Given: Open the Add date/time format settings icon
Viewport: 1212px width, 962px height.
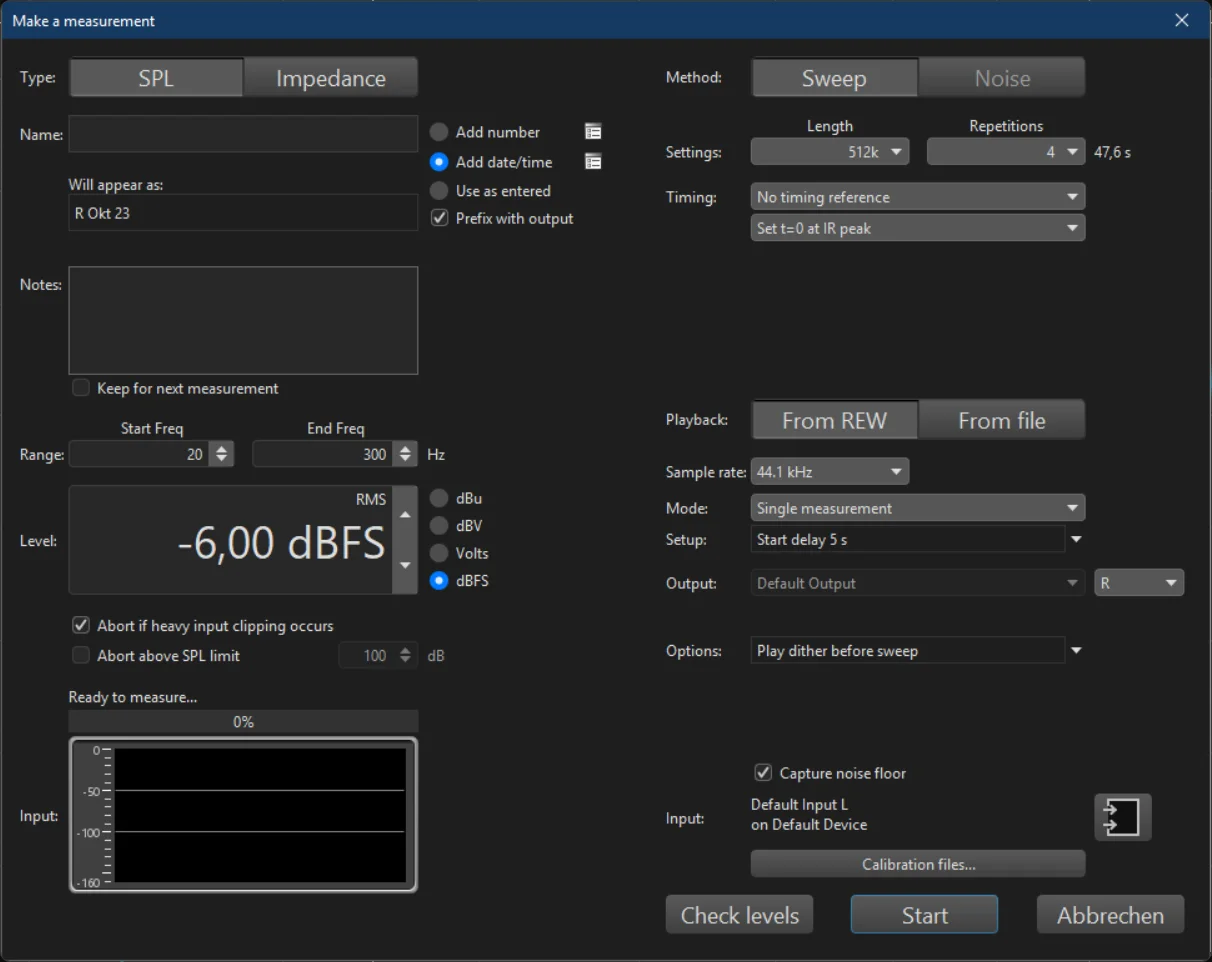Looking at the screenshot, I should point(593,162).
